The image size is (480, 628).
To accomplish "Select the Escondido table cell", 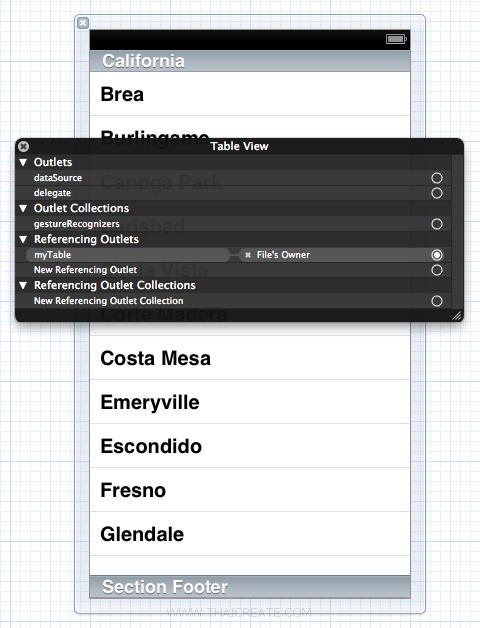I will point(250,446).
